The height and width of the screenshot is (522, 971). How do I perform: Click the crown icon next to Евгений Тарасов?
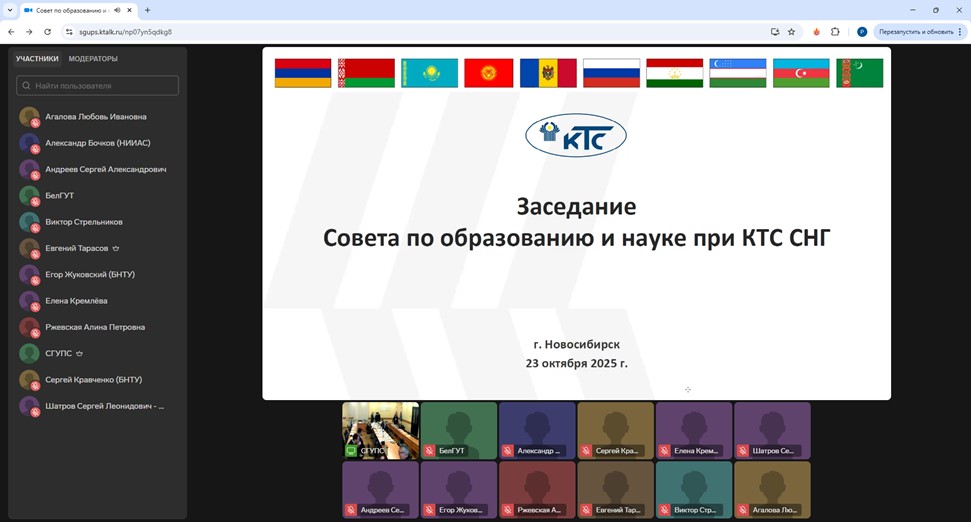click(x=116, y=248)
